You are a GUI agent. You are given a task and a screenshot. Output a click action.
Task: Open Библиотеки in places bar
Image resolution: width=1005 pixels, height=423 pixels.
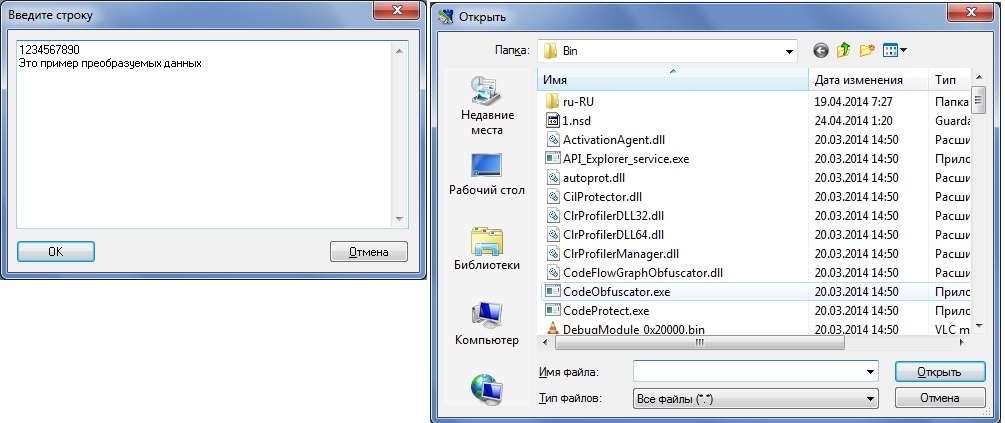point(487,250)
